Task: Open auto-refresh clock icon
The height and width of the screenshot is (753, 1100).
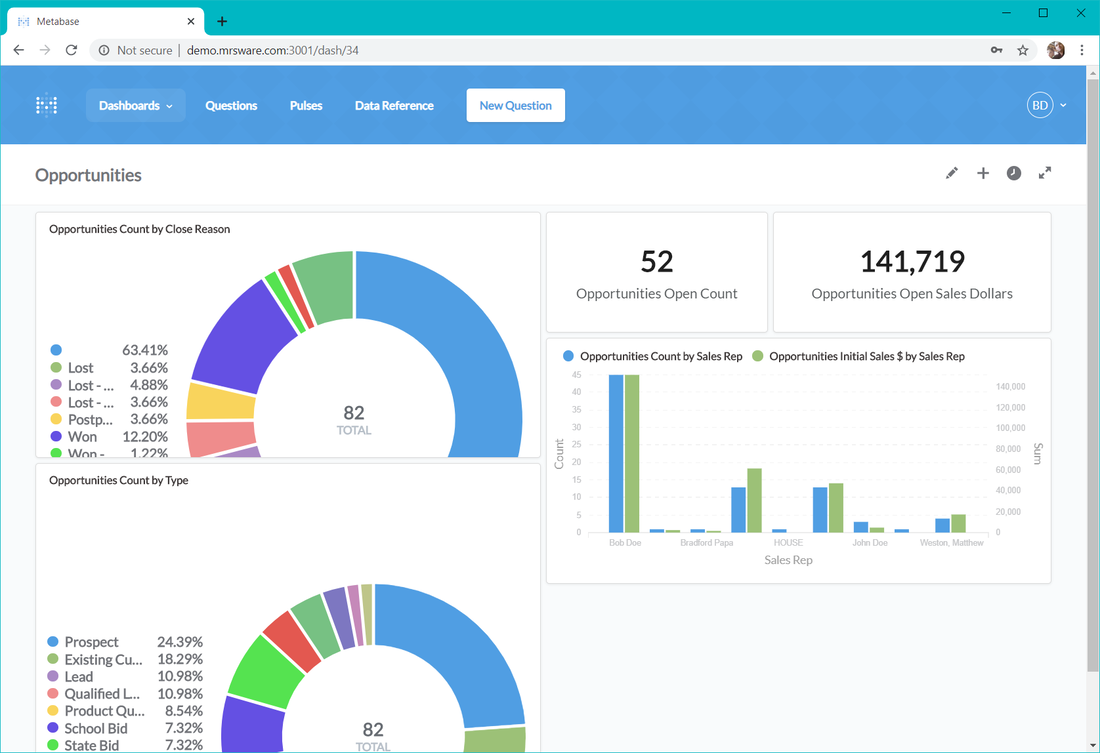Action: (1014, 173)
